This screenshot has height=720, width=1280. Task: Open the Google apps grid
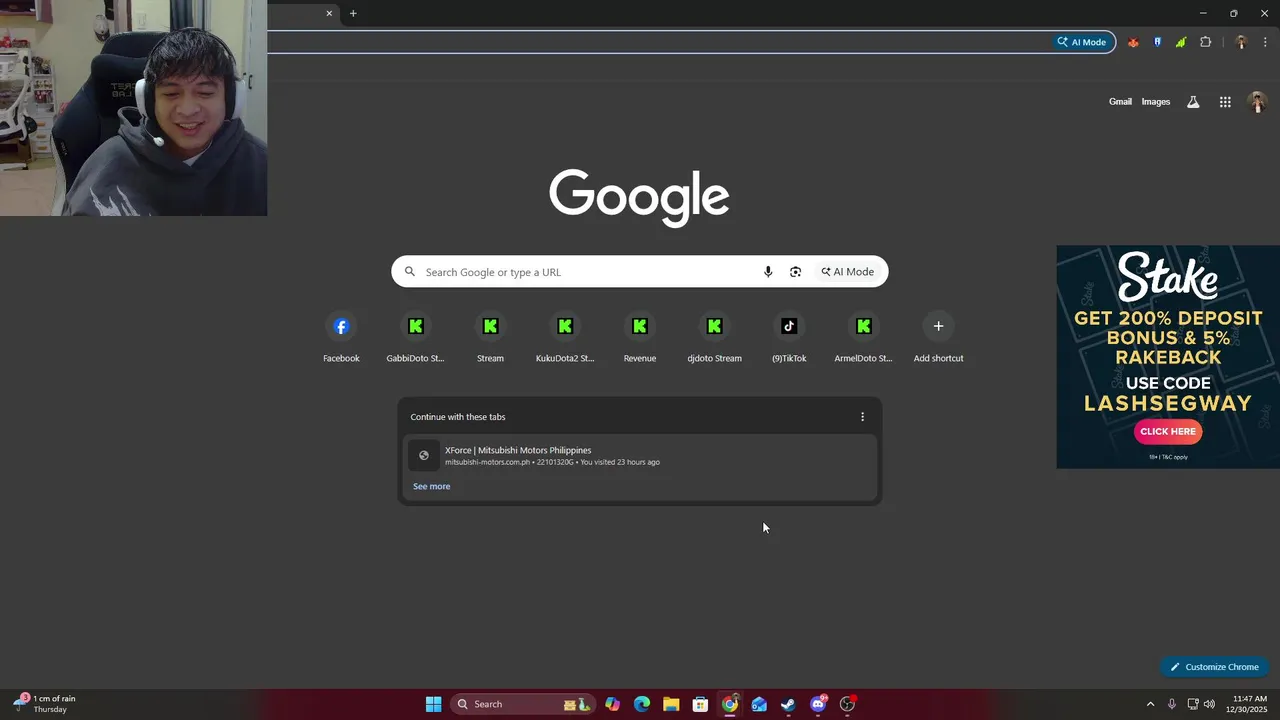(1225, 102)
